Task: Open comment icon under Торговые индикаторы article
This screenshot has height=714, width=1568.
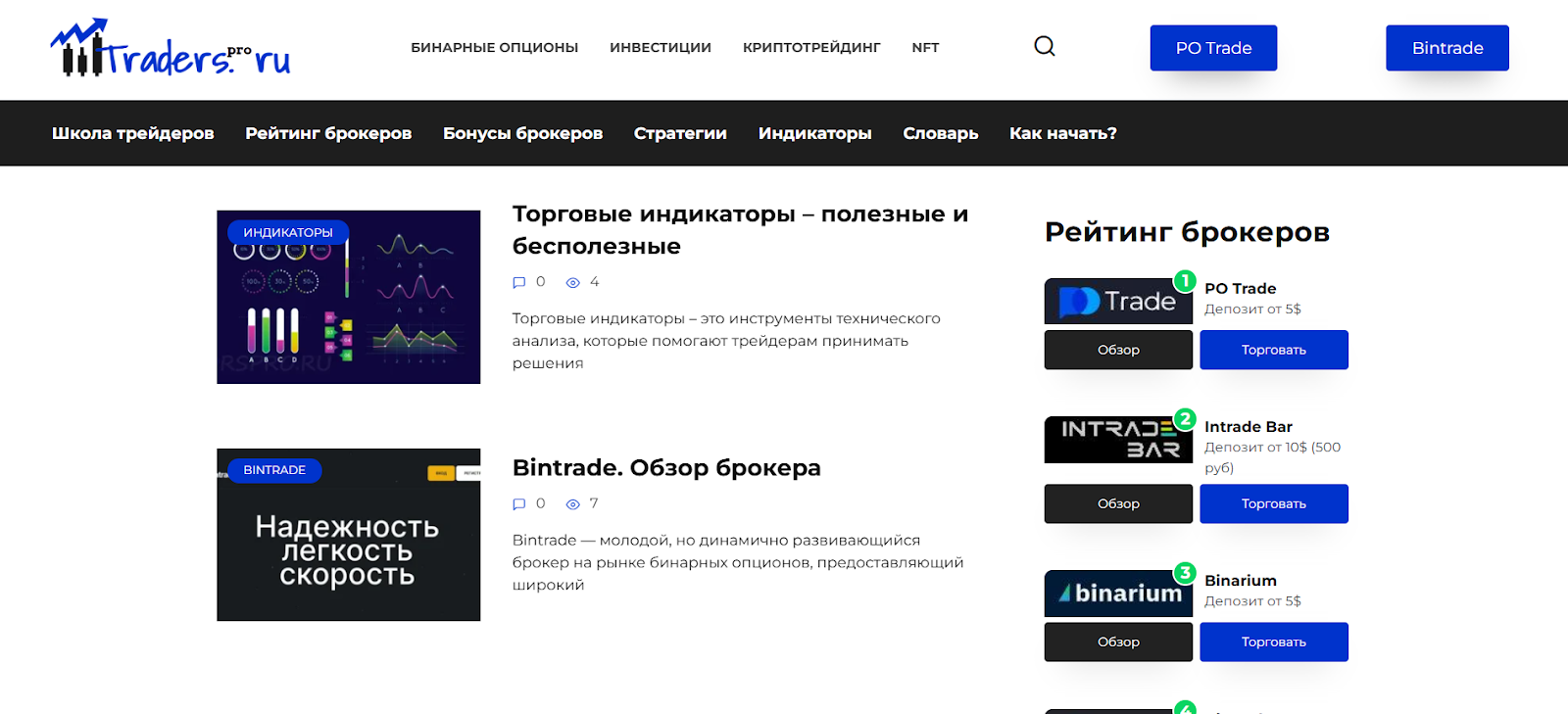Action: (519, 282)
